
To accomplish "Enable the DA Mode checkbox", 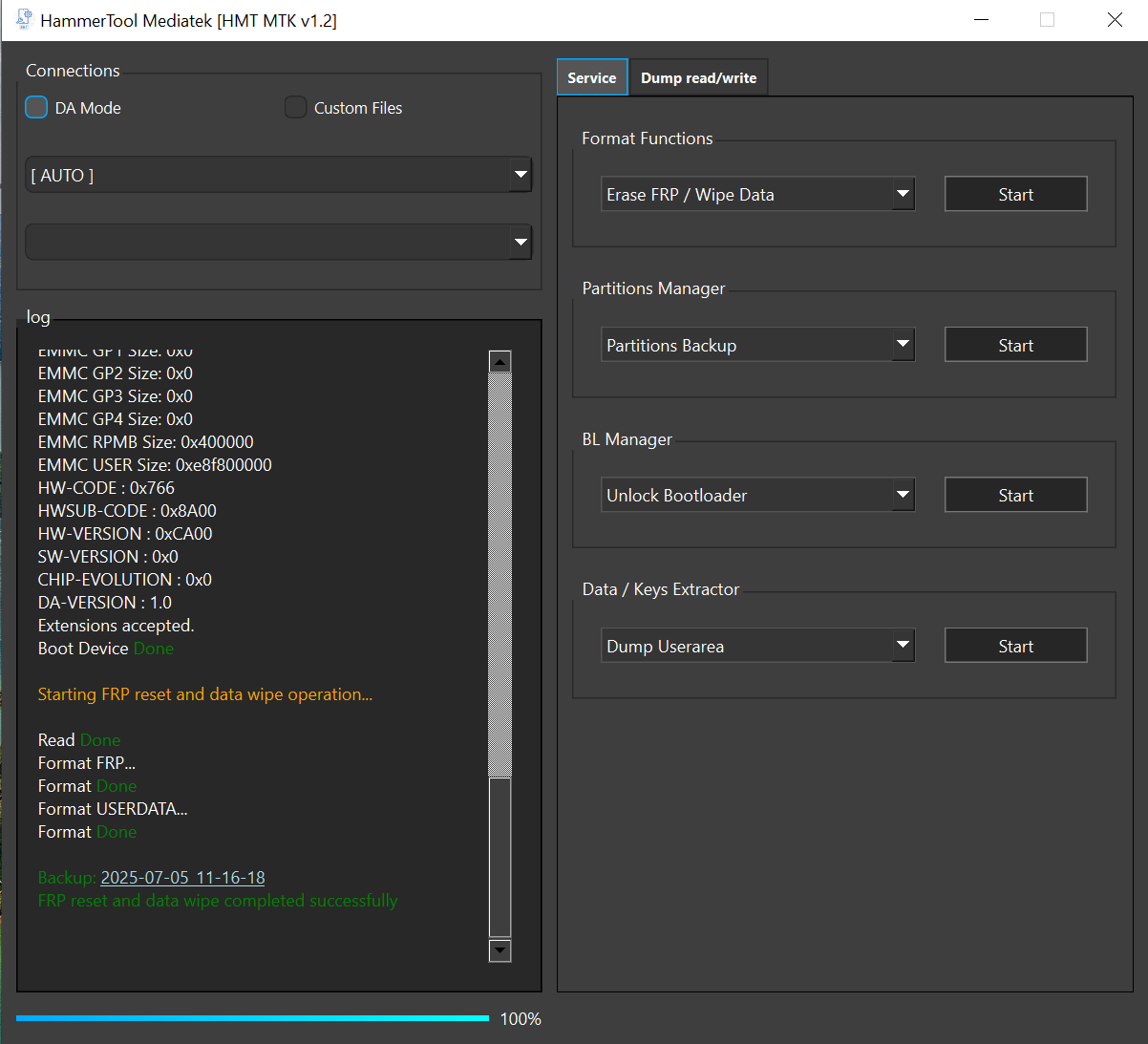I will pos(36,107).
